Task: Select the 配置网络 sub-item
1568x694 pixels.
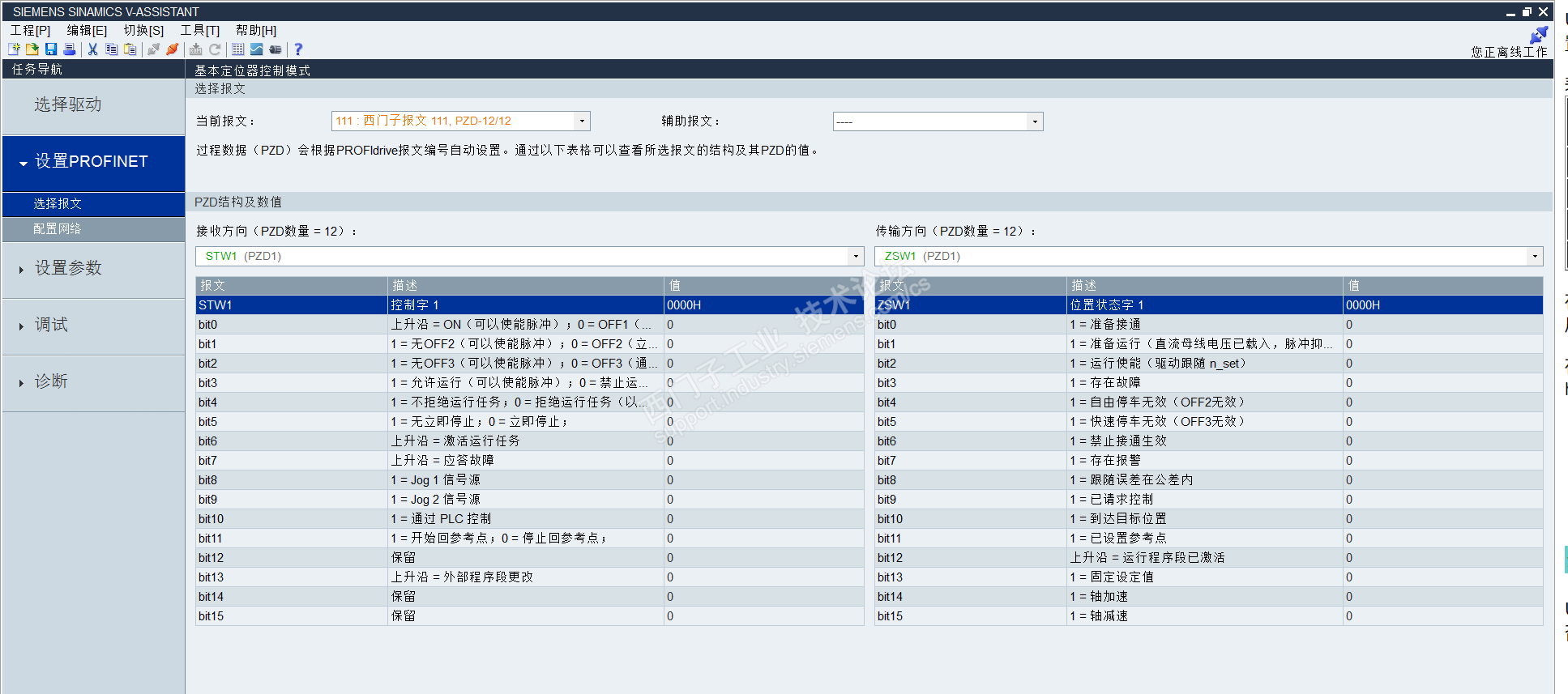Action: coord(93,229)
